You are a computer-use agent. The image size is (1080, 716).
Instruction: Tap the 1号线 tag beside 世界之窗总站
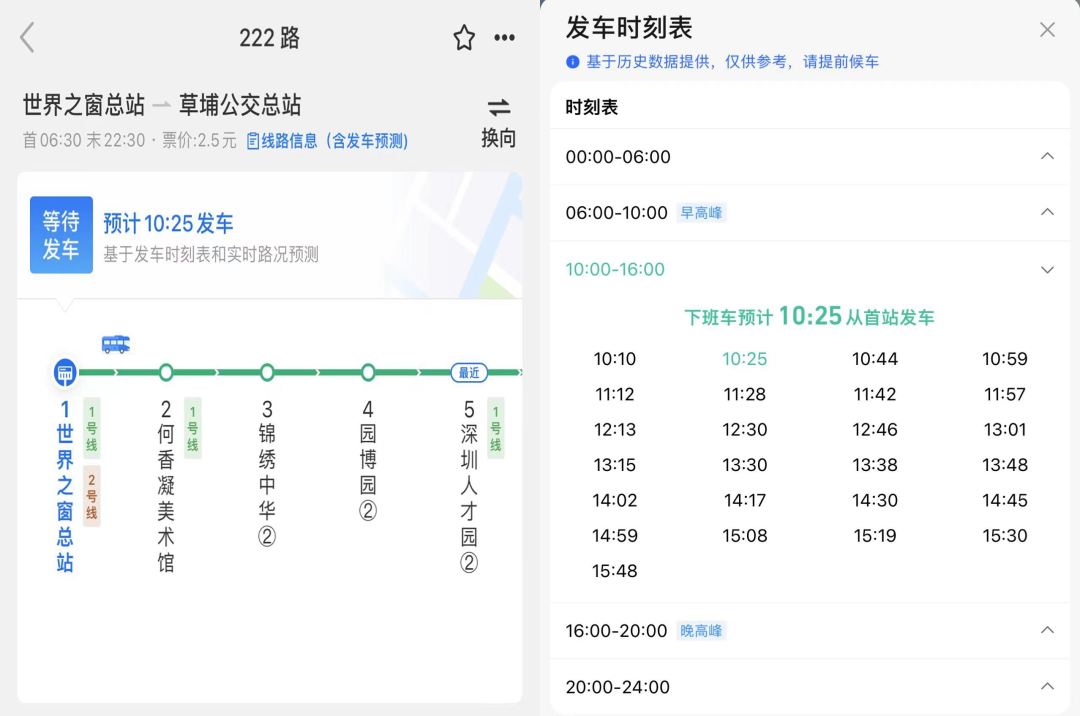click(92, 428)
